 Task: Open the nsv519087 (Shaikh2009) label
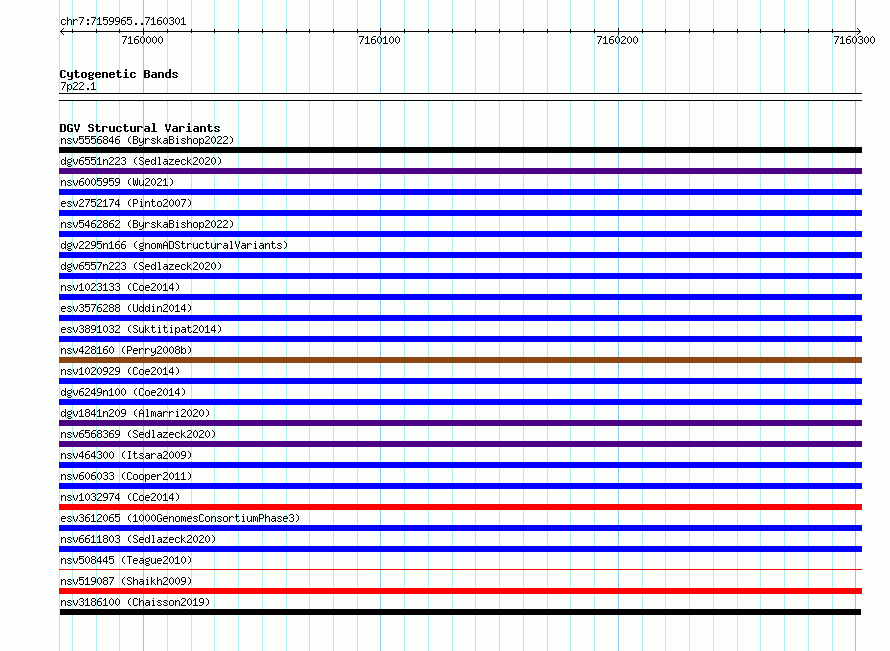pos(126,581)
